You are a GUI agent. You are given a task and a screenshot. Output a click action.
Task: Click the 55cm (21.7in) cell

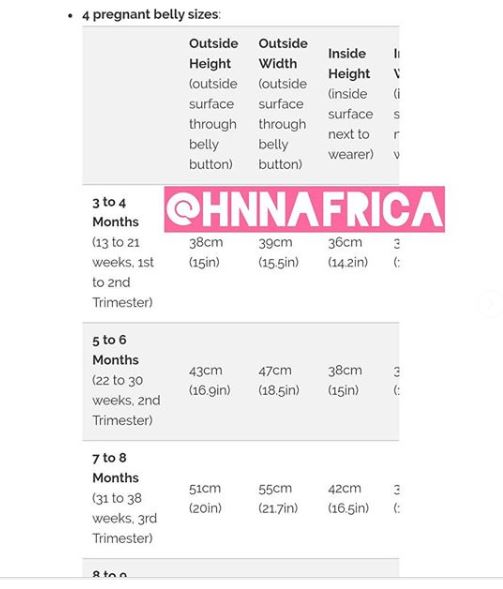click(x=278, y=498)
